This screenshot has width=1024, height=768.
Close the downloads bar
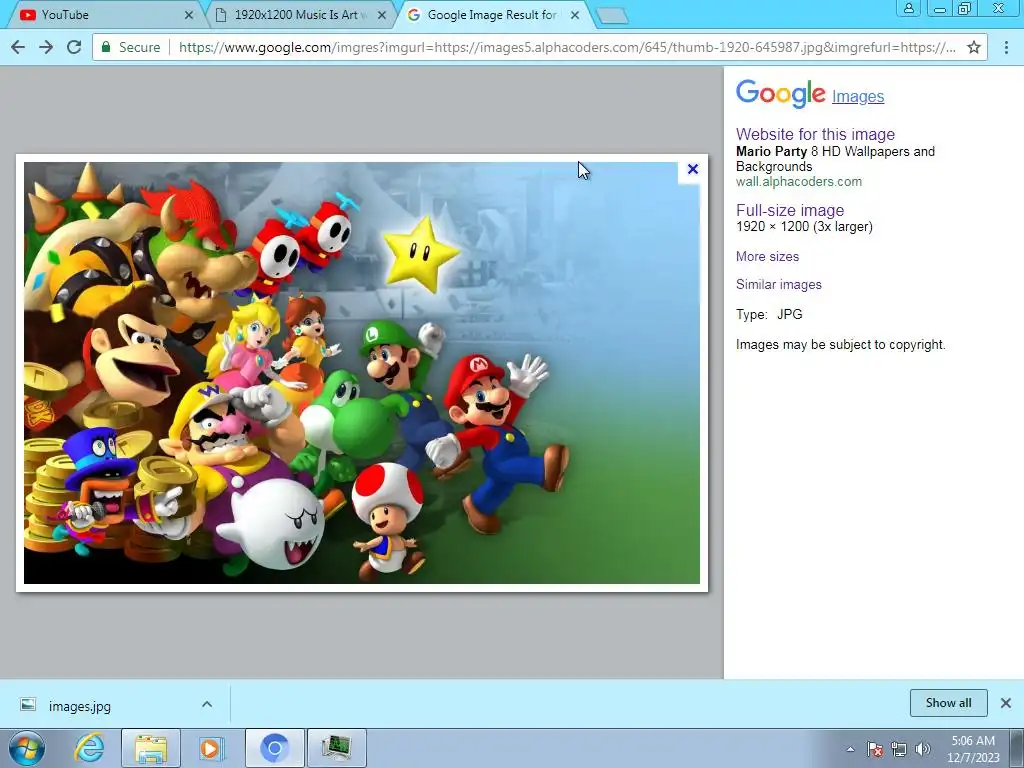point(1006,703)
